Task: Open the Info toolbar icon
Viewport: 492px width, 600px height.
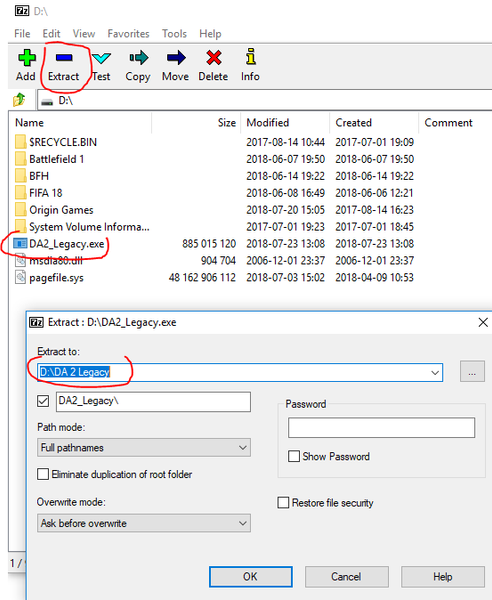Action: [x=251, y=57]
